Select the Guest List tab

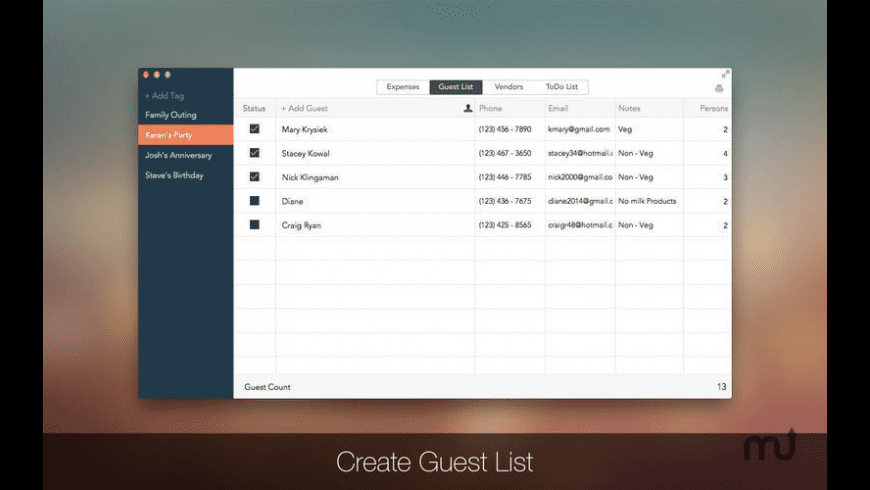(456, 87)
